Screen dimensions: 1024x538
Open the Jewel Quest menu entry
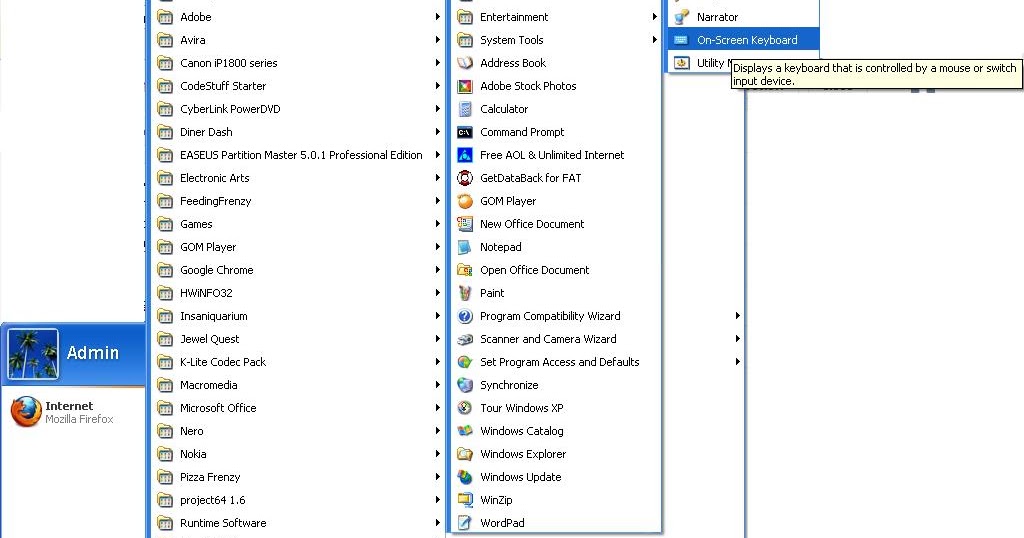[298, 339]
